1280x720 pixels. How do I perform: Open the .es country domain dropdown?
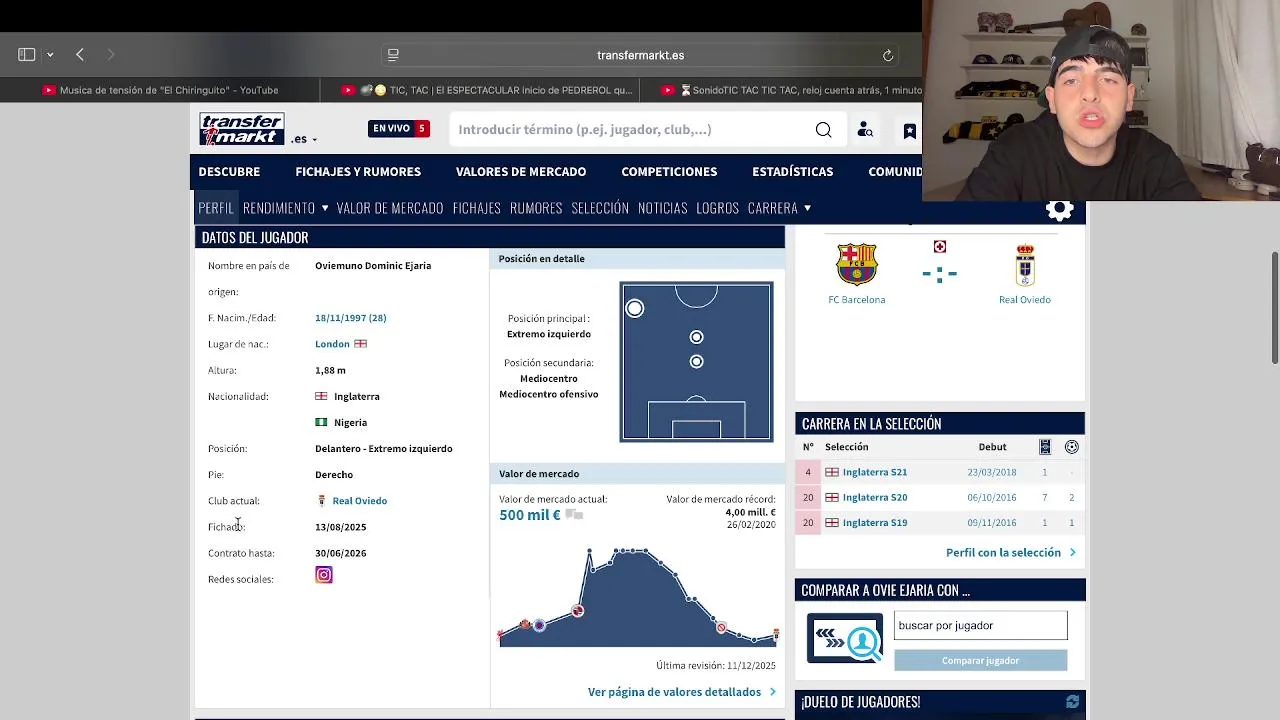pos(304,139)
